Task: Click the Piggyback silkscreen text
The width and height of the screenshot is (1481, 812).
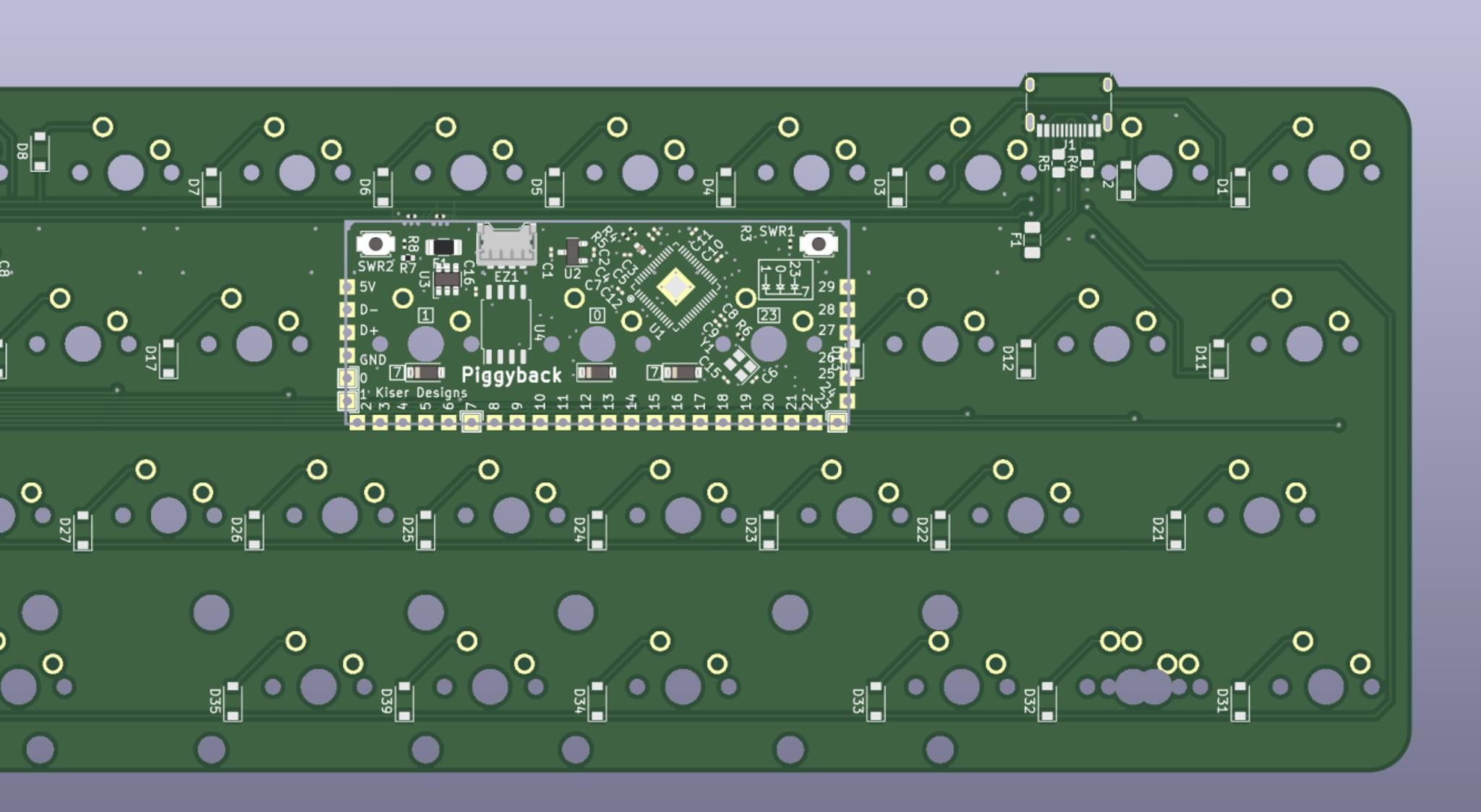Action: (x=511, y=375)
